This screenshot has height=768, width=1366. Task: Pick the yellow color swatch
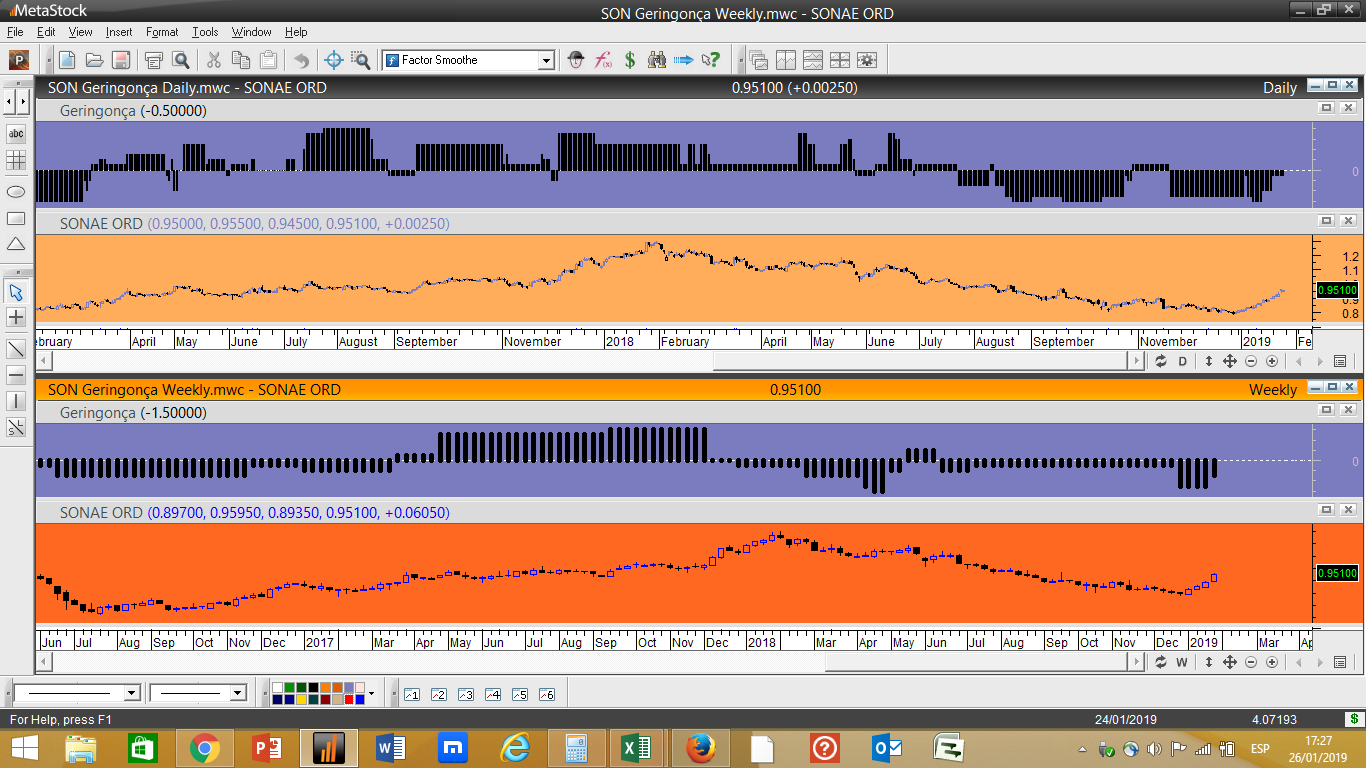(302, 699)
